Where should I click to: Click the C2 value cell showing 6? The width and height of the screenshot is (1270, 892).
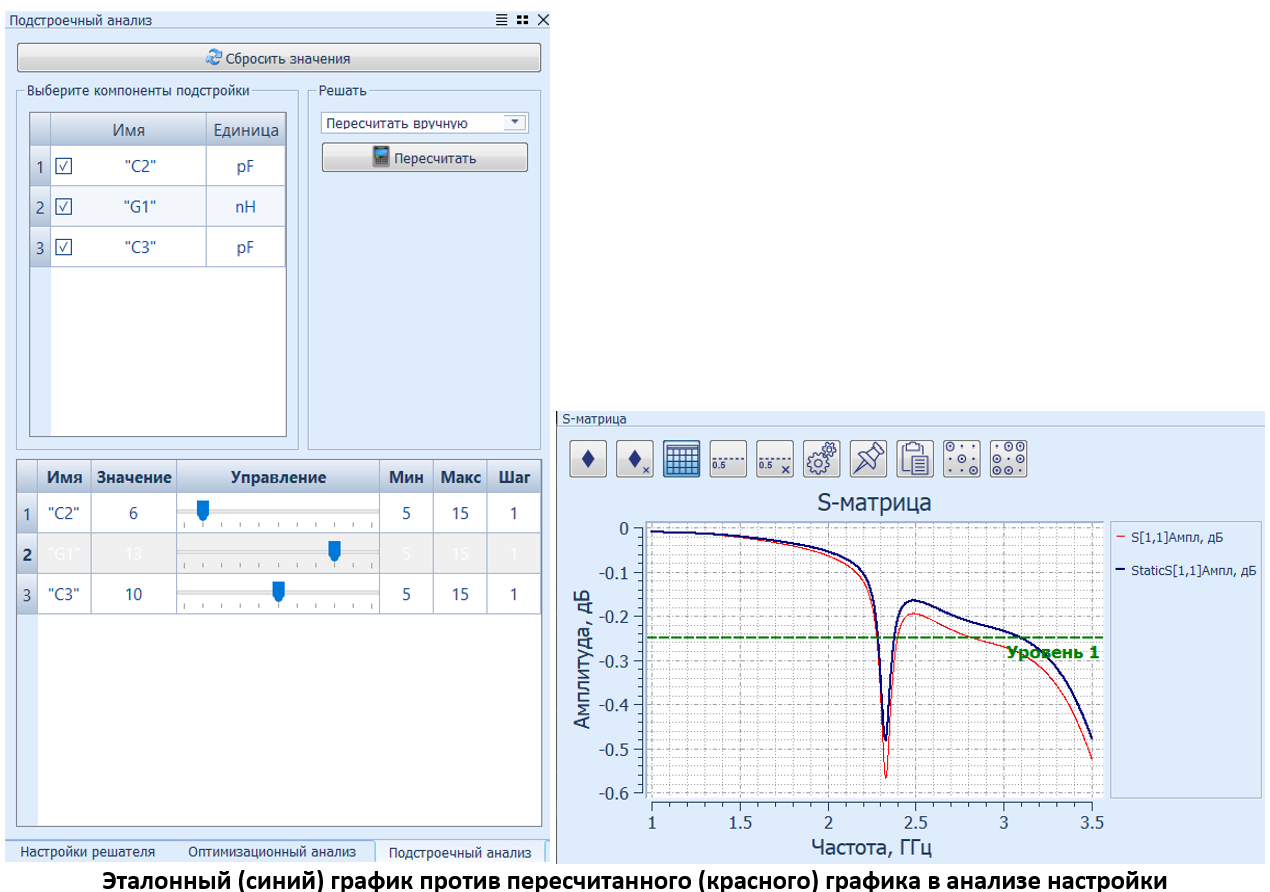tap(133, 514)
